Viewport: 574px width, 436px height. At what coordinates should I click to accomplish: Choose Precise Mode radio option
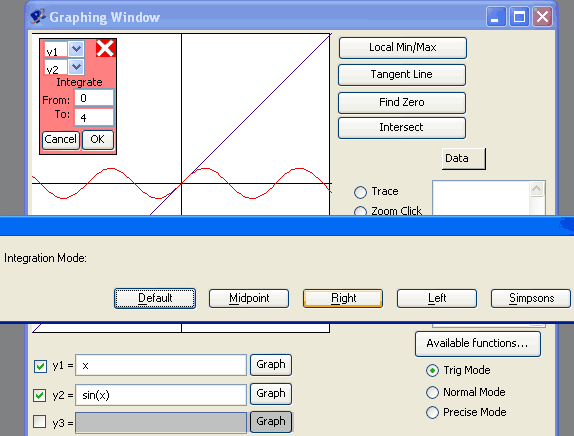coord(432,412)
